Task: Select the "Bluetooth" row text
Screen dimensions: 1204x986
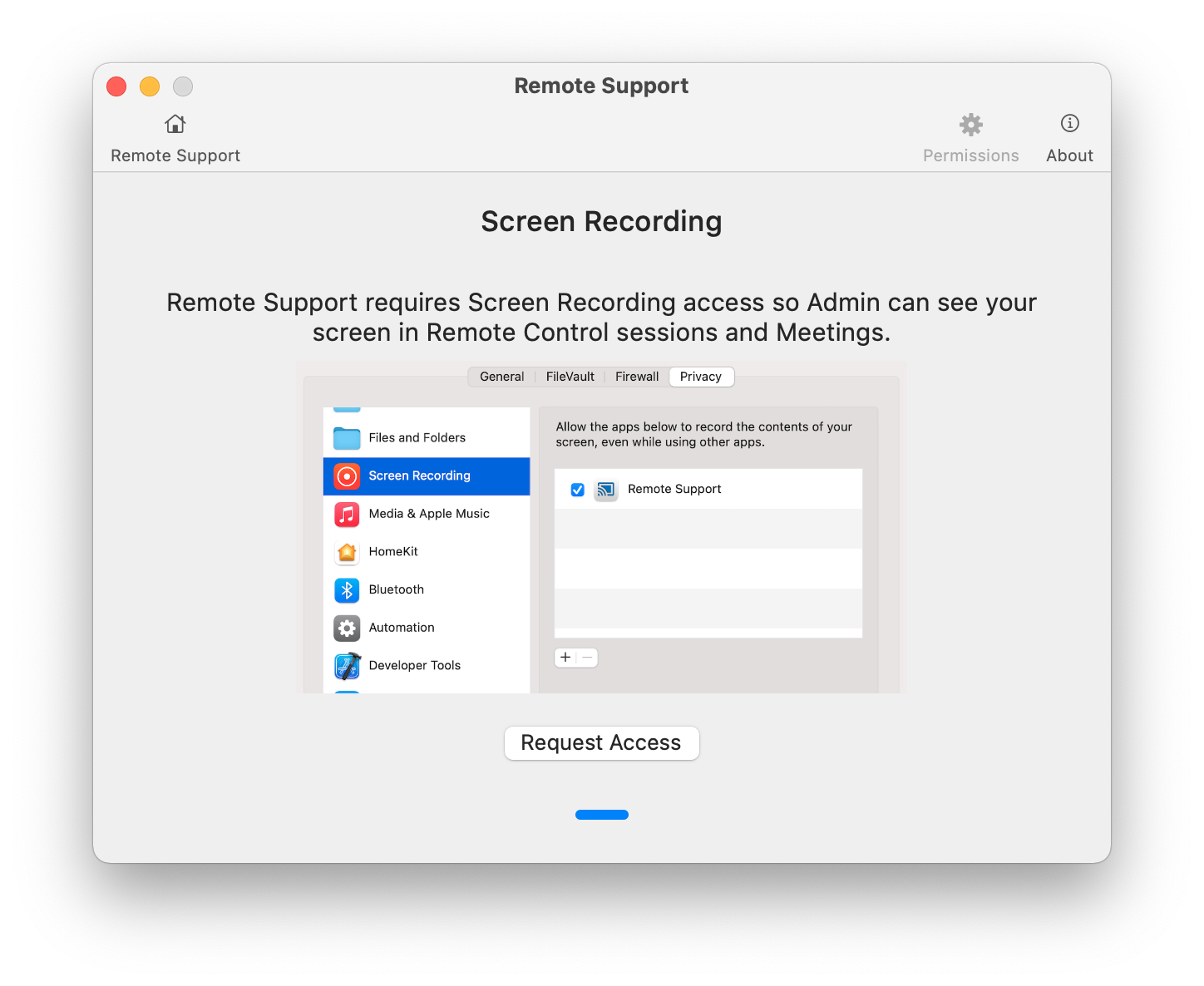Action: (397, 589)
